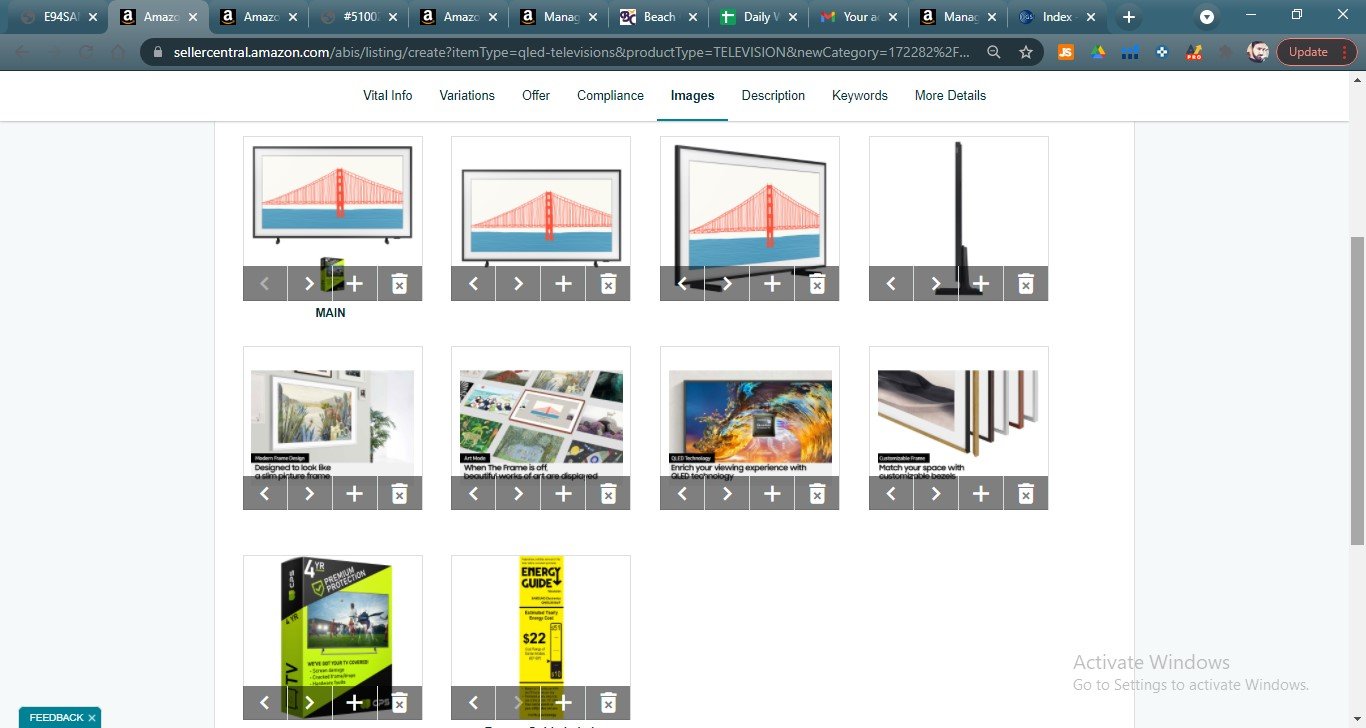The height and width of the screenshot is (728, 1366).
Task: Switch to the Variations tab
Action: tap(467, 96)
